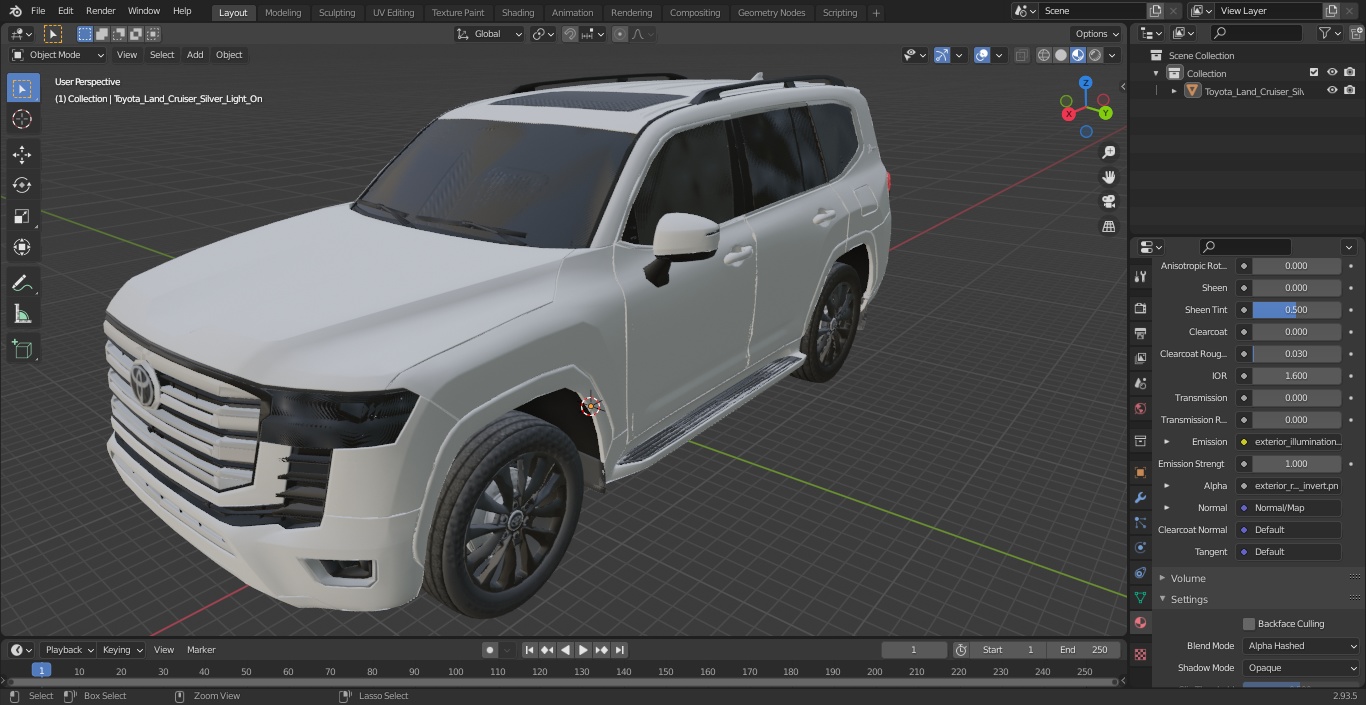The width and height of the screenshot is (1366, 705).
Task: Open the viewport Add menu
Action: click(x=195, y=55)
